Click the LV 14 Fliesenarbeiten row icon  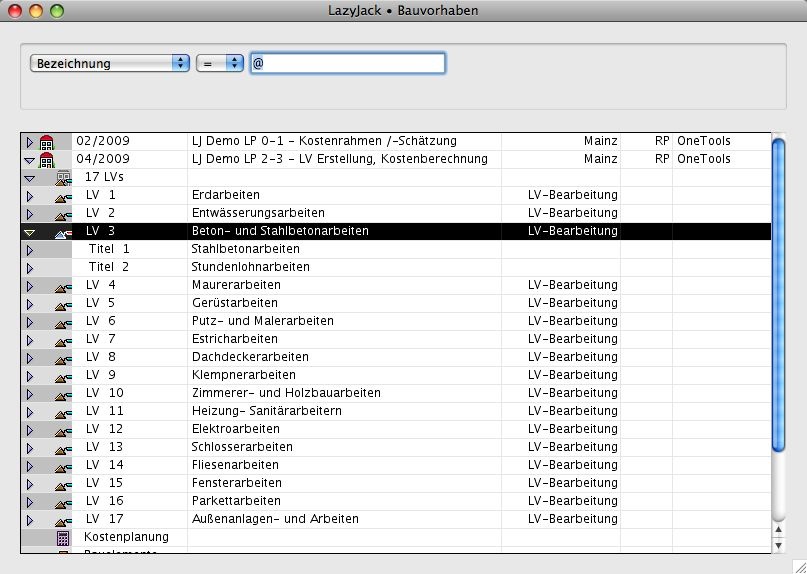click(x=63, y=467)
